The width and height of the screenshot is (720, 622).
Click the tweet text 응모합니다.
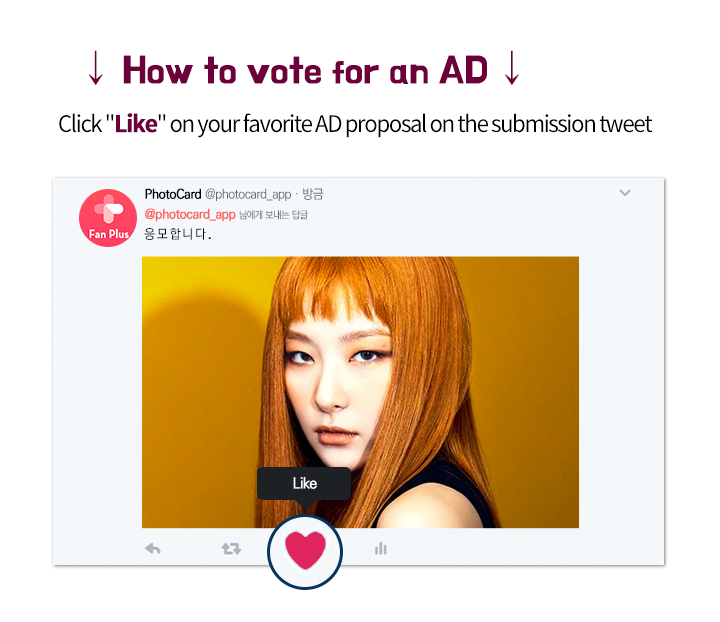tap(178, 234)
